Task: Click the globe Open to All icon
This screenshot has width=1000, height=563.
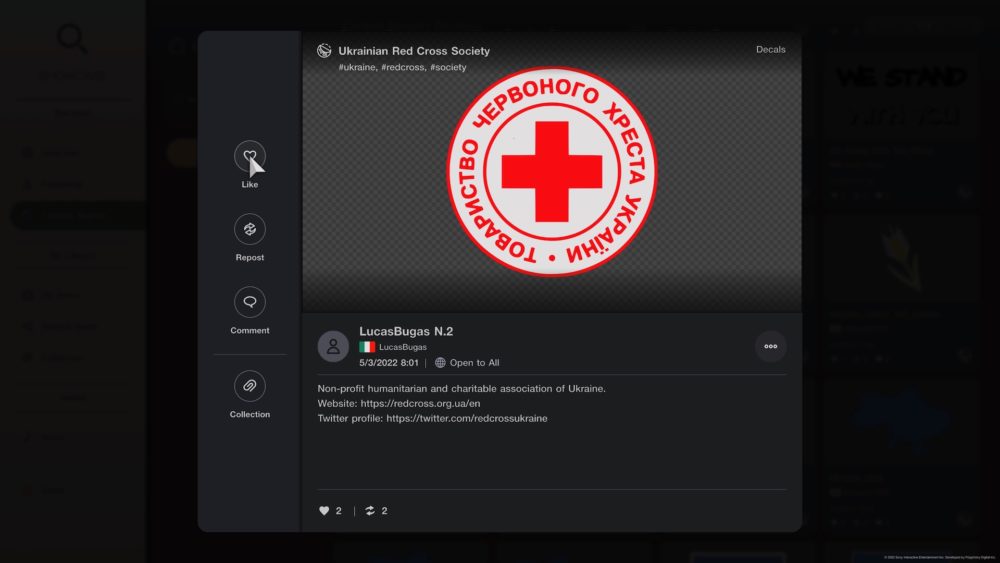Action: [x=440, y=363]
